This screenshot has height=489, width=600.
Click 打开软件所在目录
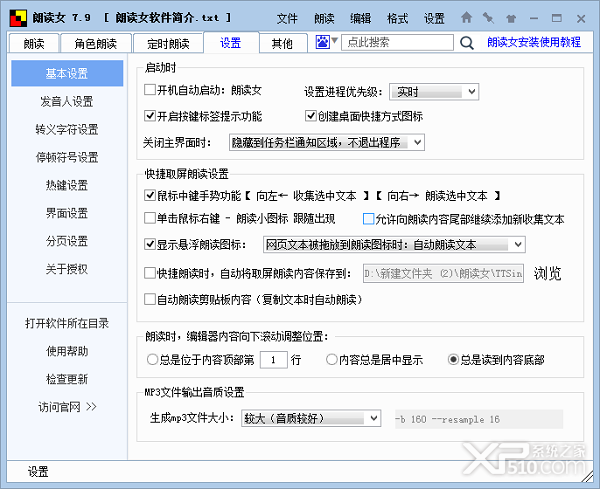coord(67,323)
